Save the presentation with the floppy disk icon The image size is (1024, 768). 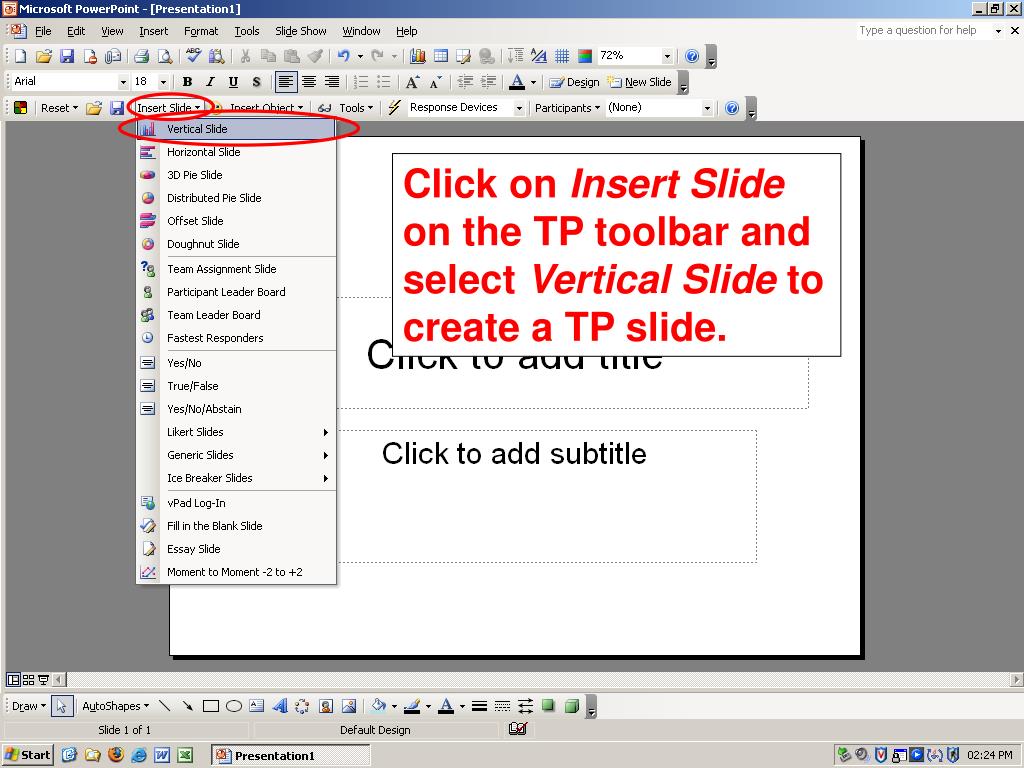[x=67, y=56]
